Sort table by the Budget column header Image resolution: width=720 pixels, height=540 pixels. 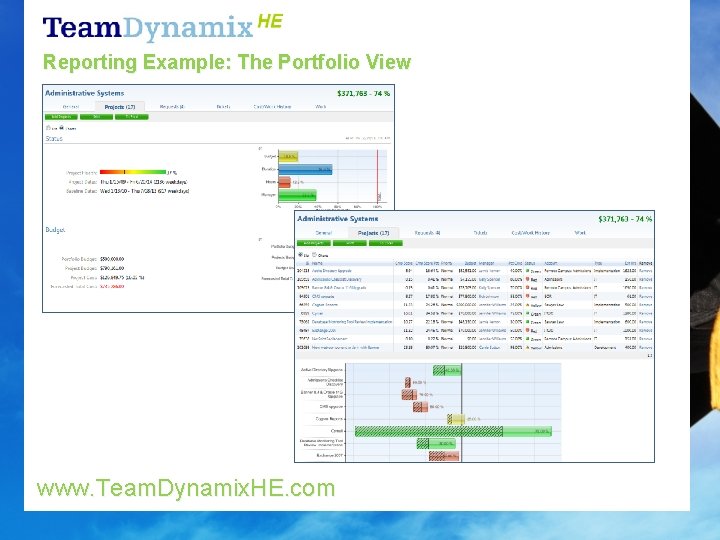tap(470, 264)
